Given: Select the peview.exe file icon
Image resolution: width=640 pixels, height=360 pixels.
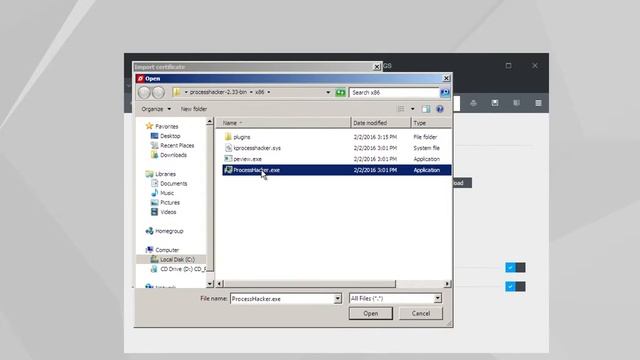Looking at the screenshot, I should pos(228,159).
